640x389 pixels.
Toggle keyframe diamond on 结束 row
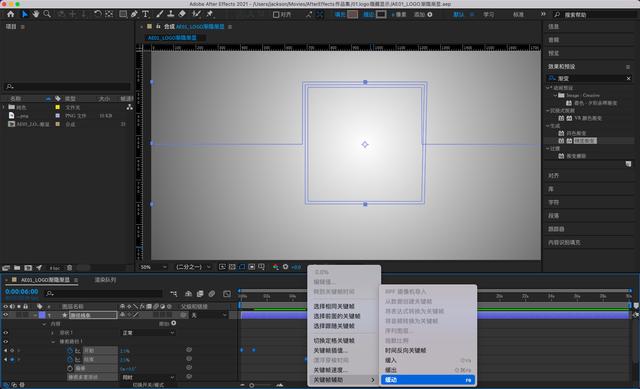coord(12,360)
